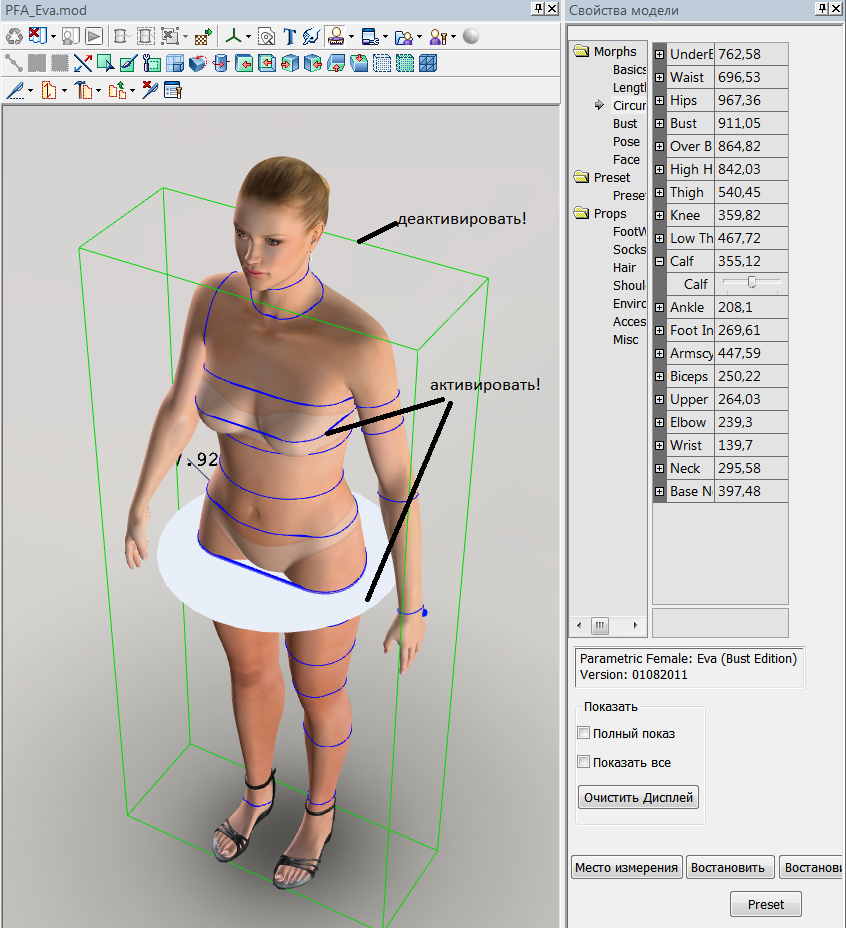The width and height of the screenshot is (846, 928).
Task: Click the 'Очистить Дисплей' button
Action: click(x=639, y=797)
